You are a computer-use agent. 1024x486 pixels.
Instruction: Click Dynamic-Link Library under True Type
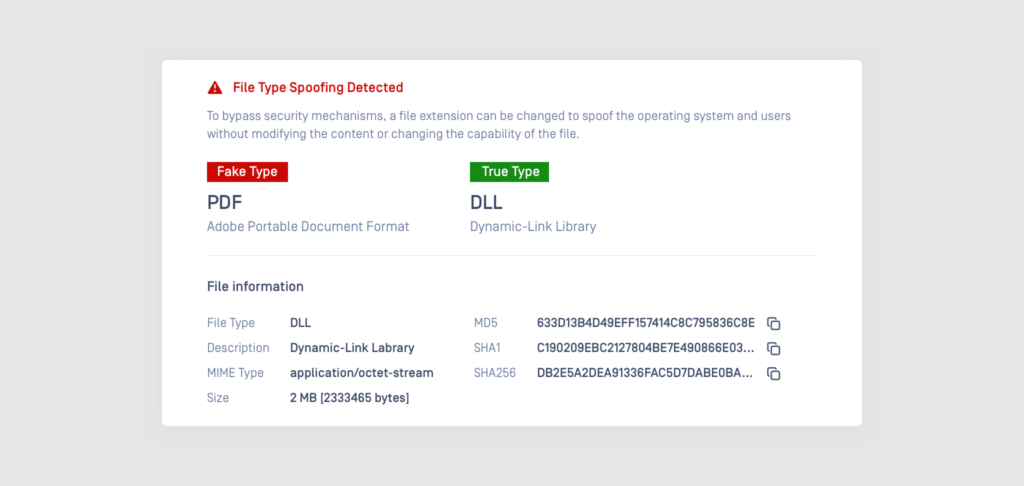[x=533, y=227]
